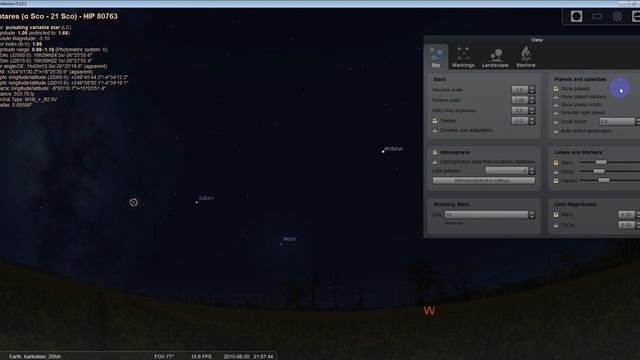Toggle the Telrad sight circles icon
The height and width of the screenshot is (360, 640).
tap(617, 16)
